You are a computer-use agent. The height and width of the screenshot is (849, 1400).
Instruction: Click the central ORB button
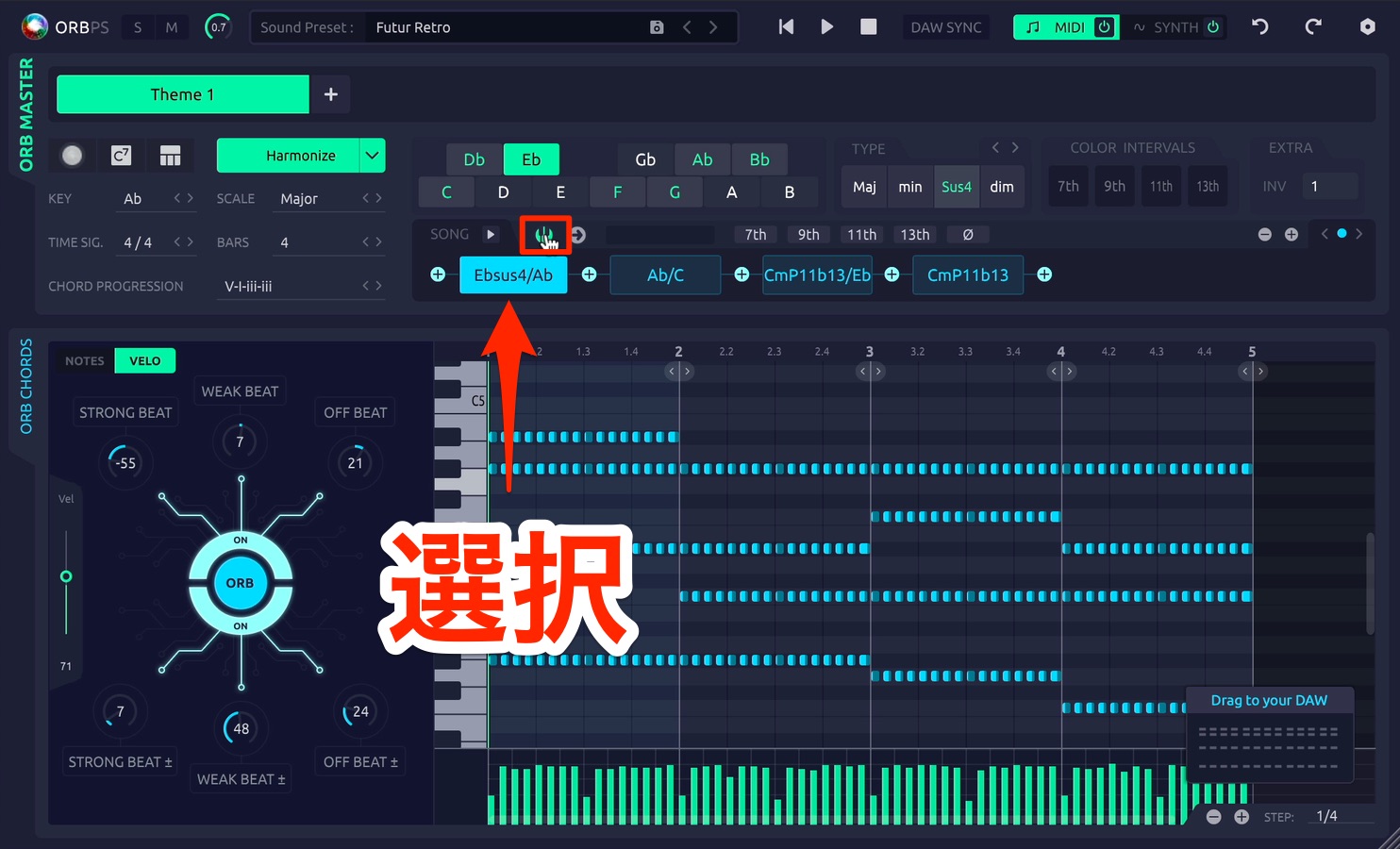click(x=241, y=583)
